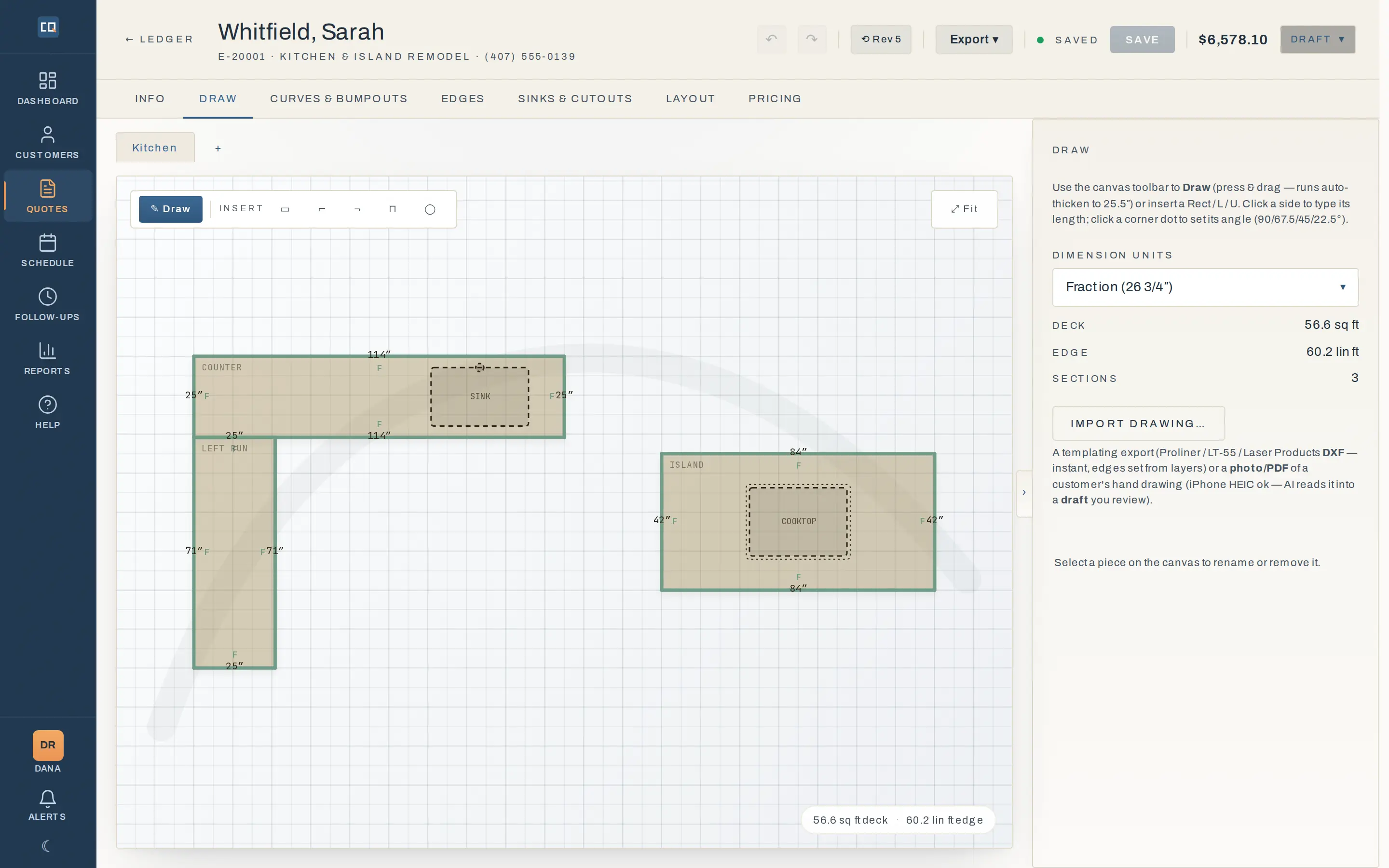1389x868 pixels.
Task: Click the 84" top dimension of Island
Action: point(798,452)
